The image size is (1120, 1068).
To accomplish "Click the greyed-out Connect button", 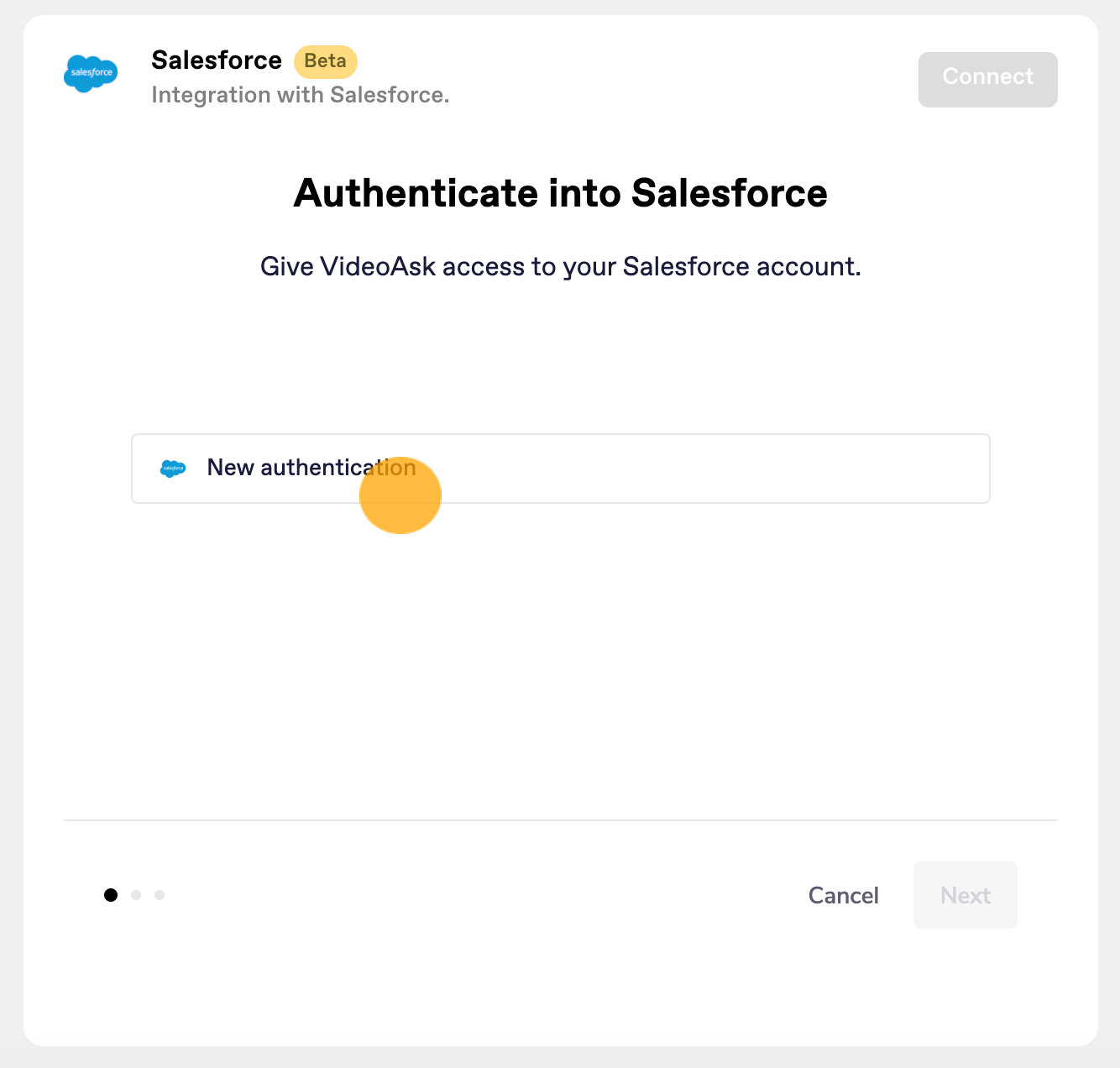I will (x=988, y=80).
